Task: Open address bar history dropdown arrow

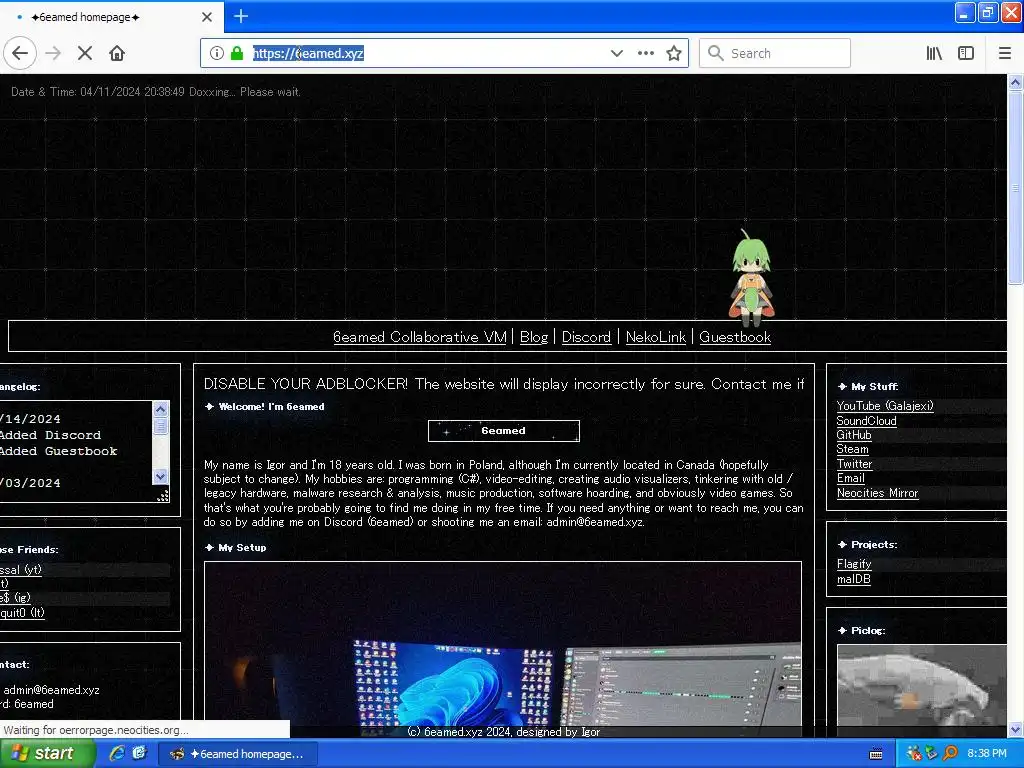Action: point(616,53)
